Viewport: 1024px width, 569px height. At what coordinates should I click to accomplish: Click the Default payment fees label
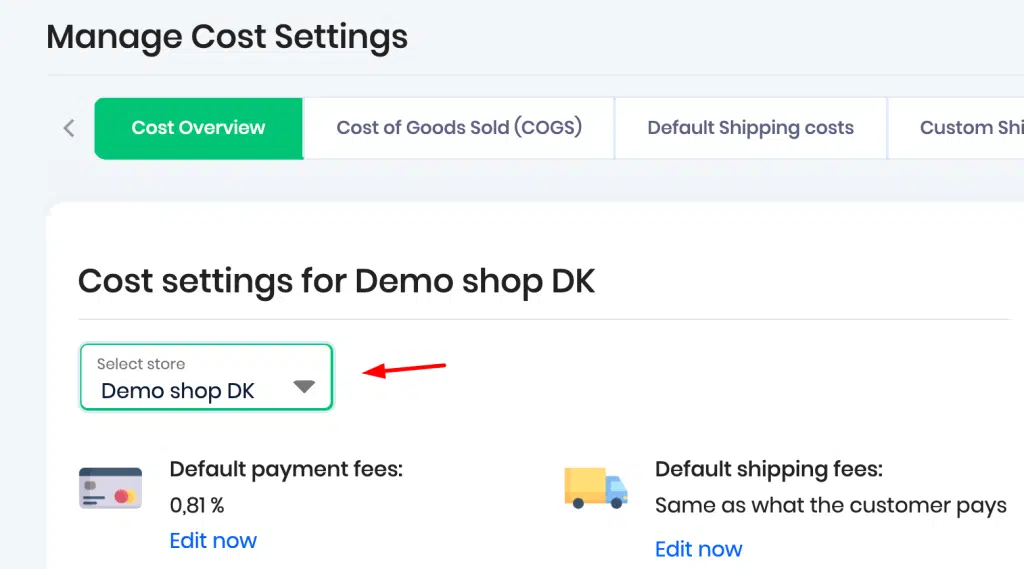point(286,469)
